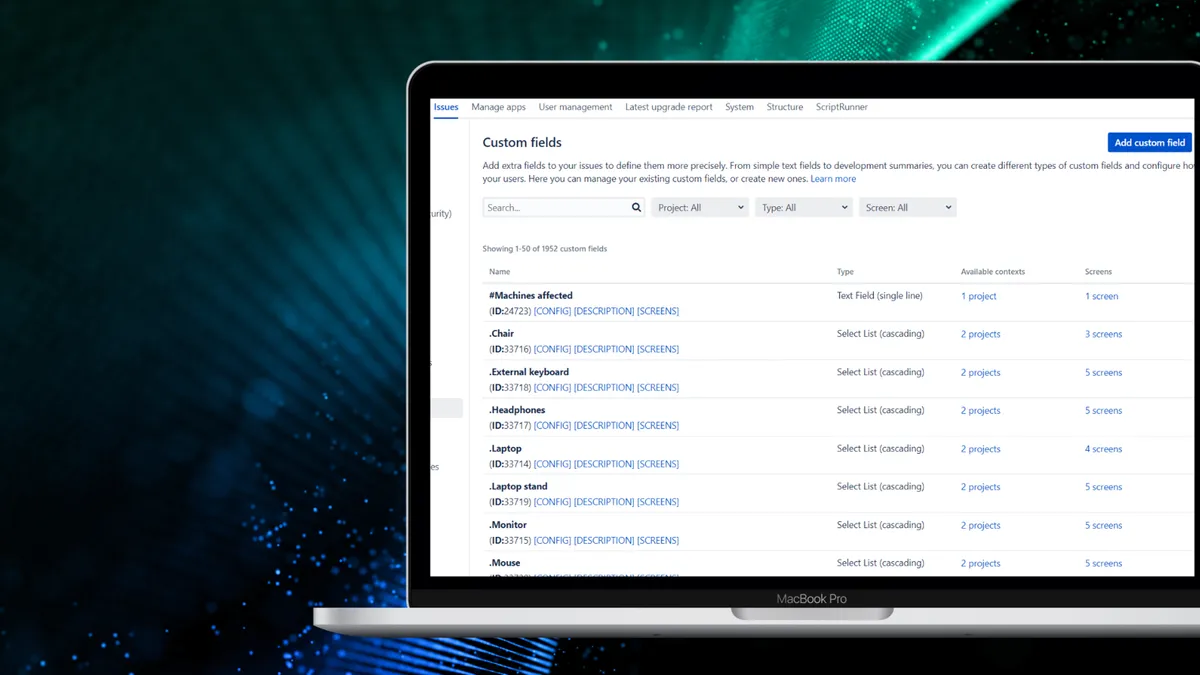Open 1 screen link for #Machines affected
Screen dimensions: 1200x675
1102,296
